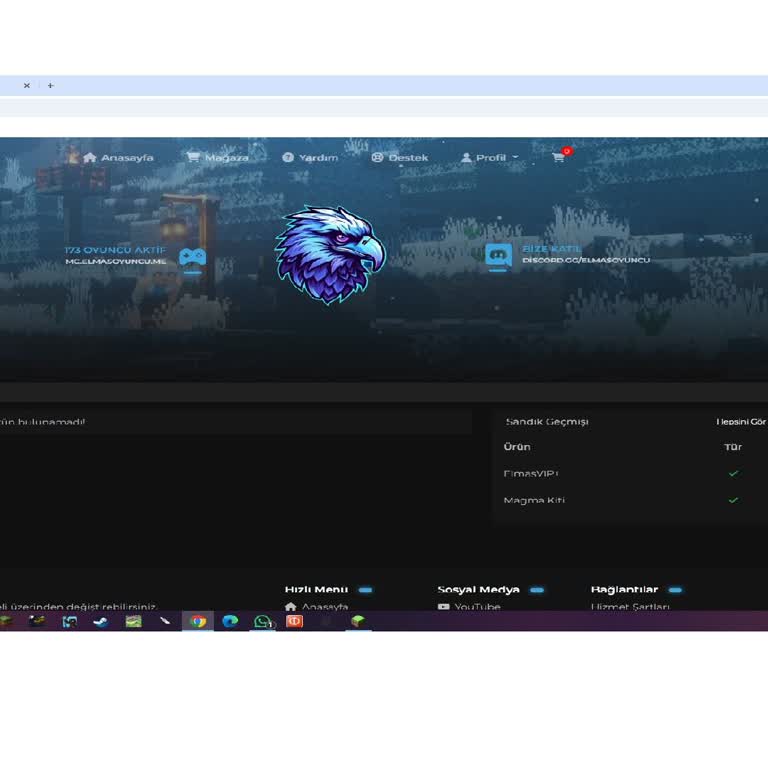The width and height of the screenshot is (768, 768).
Task: Open the landscape picture icon in taskbar
Action: (133, 621)
